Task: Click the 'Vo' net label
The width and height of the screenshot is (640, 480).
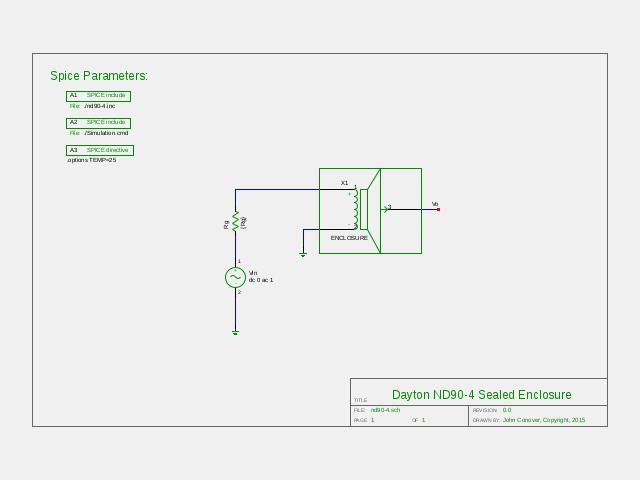Action: pos(435,204)
